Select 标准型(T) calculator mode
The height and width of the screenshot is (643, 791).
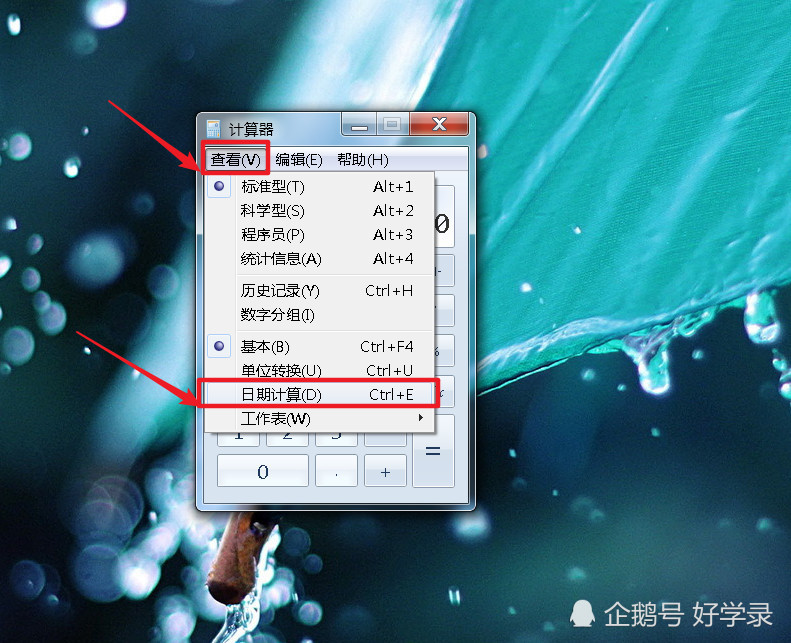coord(320,187)
